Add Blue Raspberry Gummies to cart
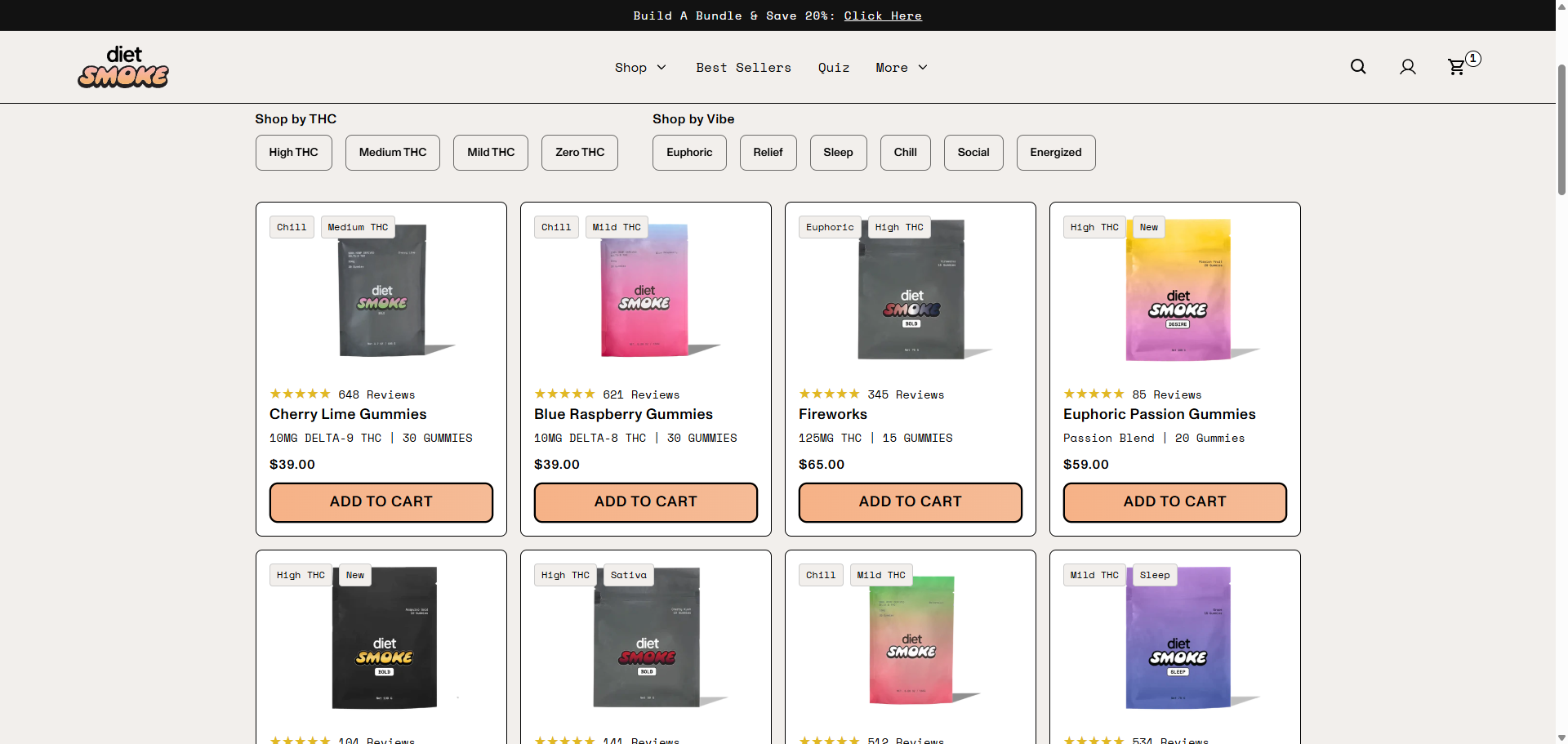The image size is (1568, 744). pos(646,502)
